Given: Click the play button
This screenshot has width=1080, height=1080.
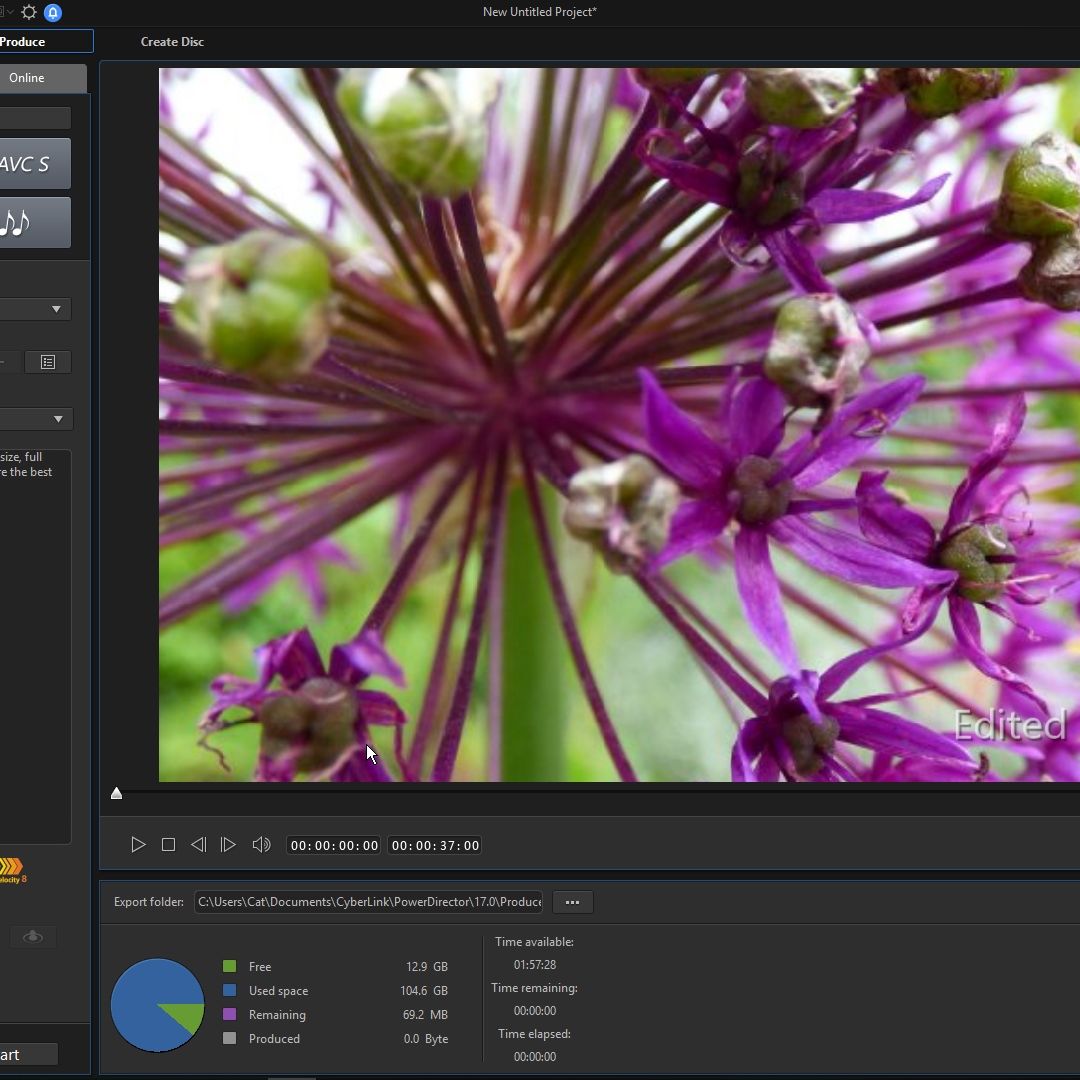Looking at the screenshot, I should point(138,844).
